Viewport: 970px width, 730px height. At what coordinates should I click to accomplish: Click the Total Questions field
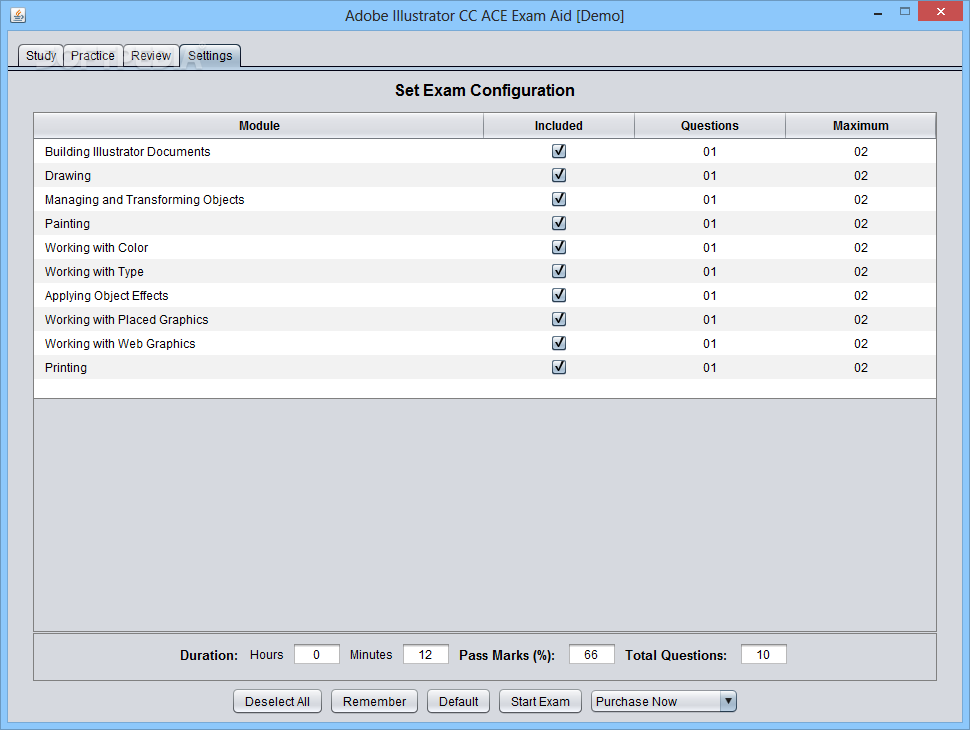point(763,655)
